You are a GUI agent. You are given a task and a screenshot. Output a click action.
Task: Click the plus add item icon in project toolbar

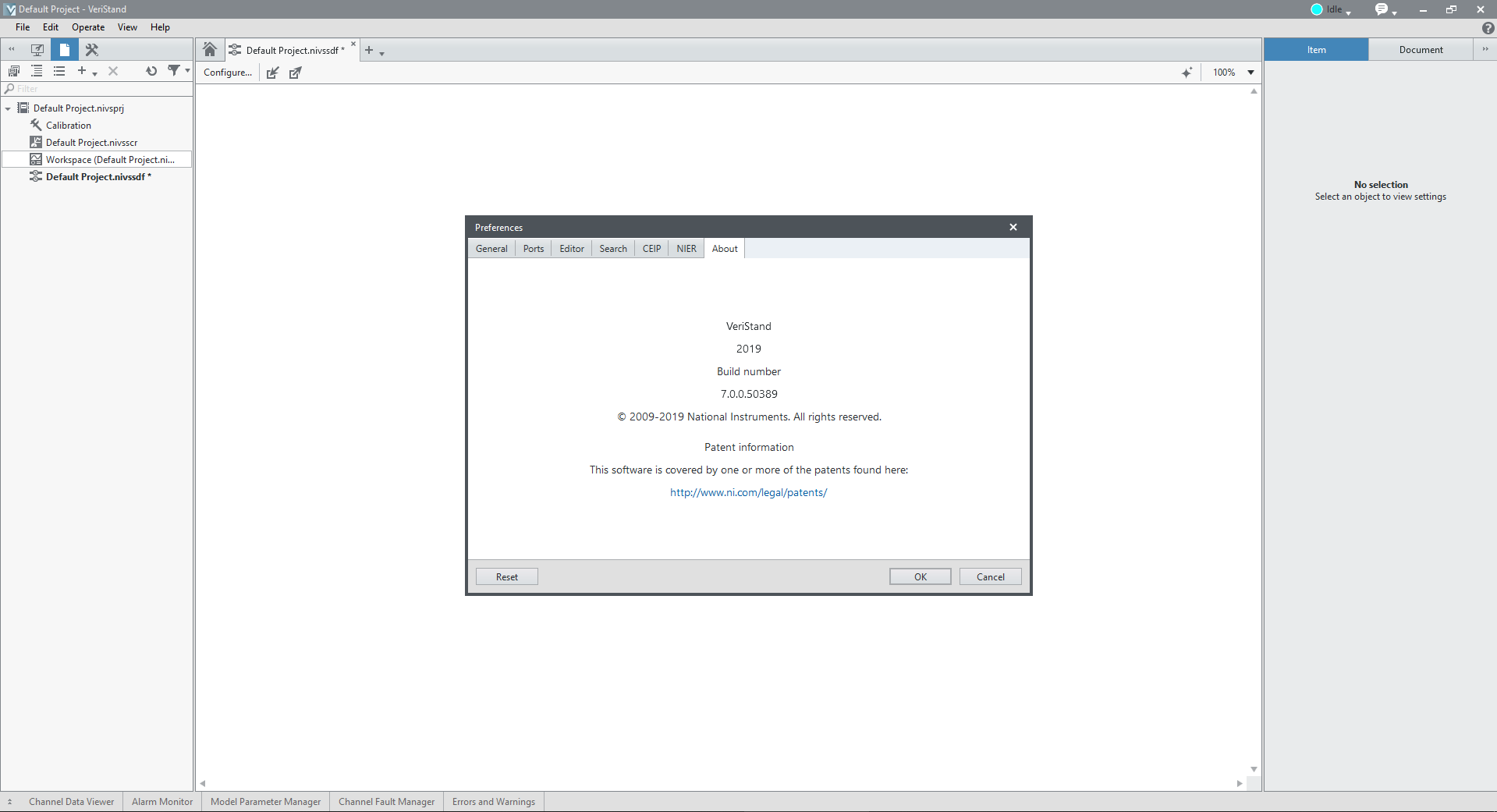click(x=81, y=71)
